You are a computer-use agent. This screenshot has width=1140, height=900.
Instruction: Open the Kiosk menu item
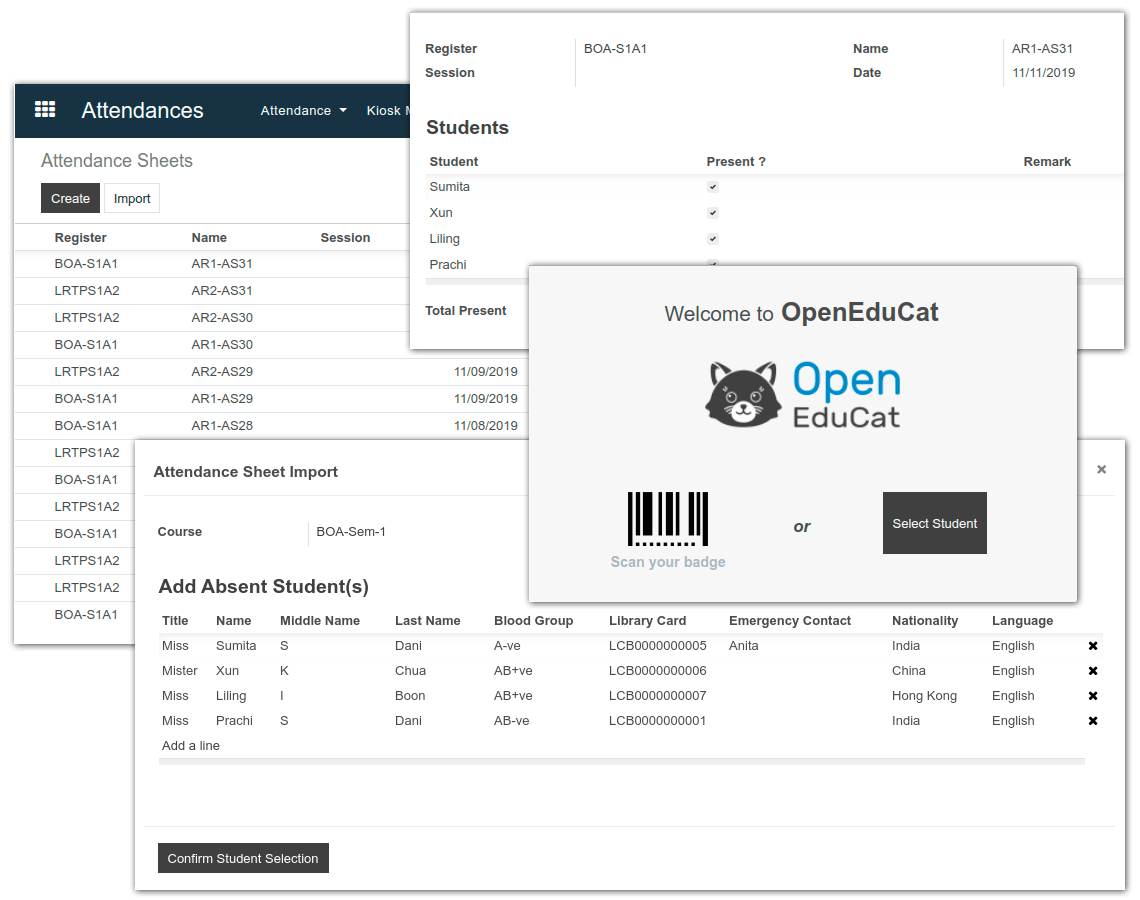pos(388,111)
